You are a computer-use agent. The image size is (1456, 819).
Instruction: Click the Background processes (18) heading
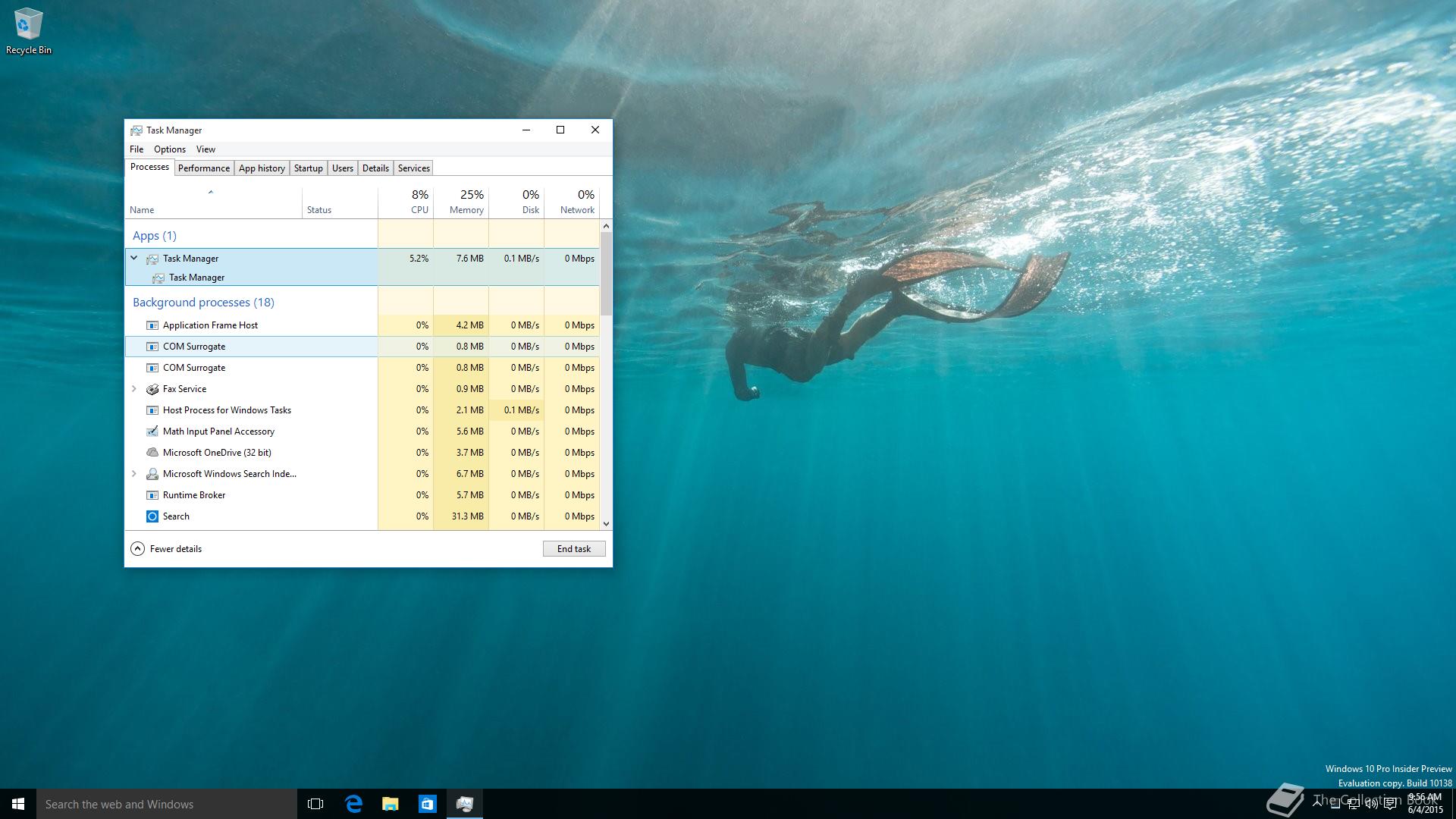pyautogui.click(x=203, y=303)
